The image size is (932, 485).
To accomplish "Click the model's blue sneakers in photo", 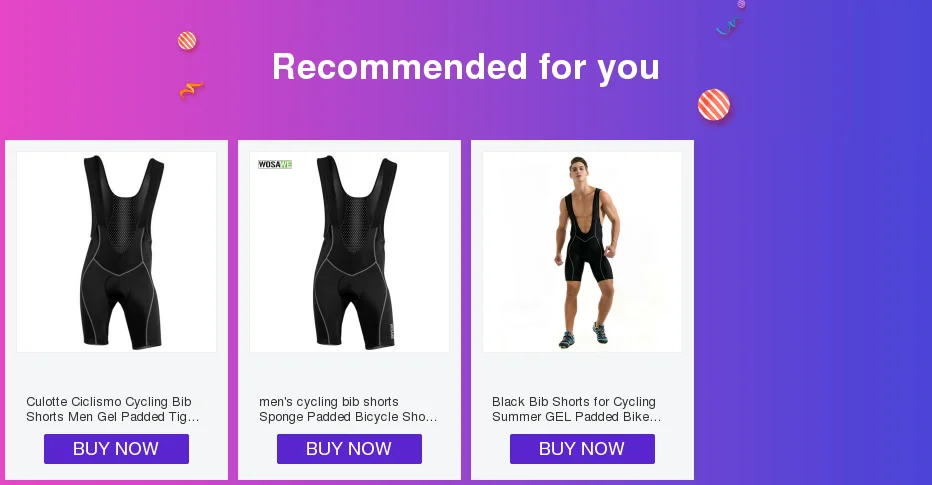I will 583,336.
